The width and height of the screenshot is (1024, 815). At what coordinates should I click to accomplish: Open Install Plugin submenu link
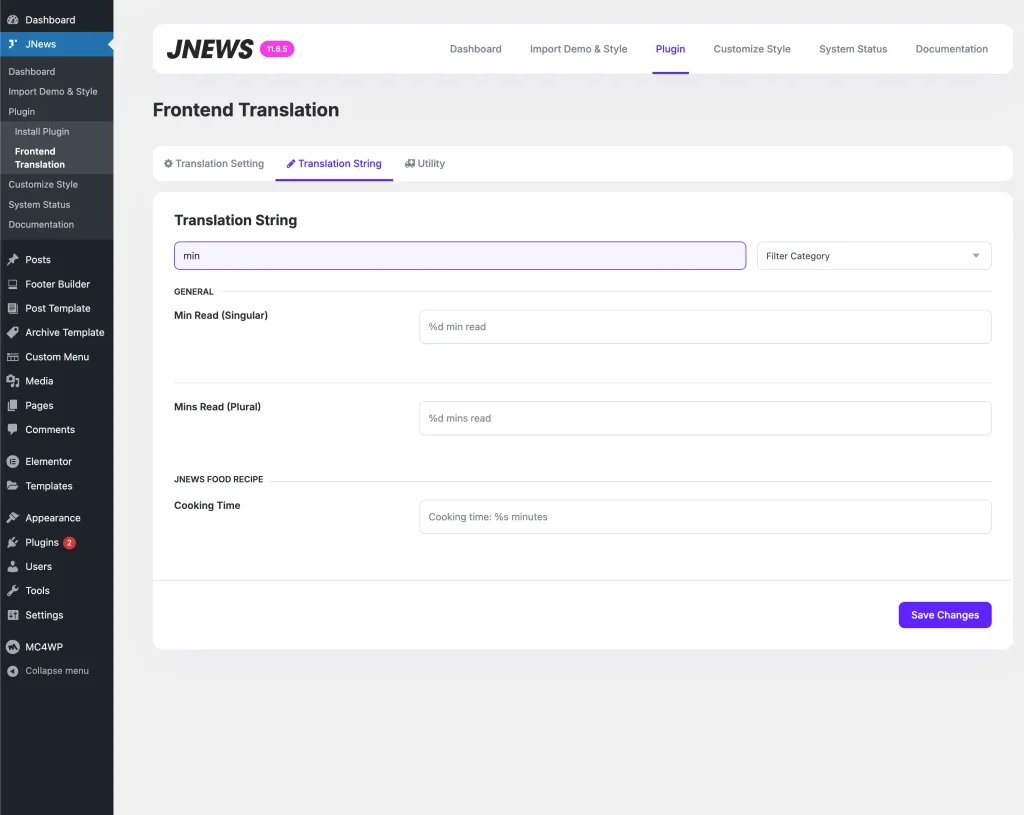[x=42, y=132]
